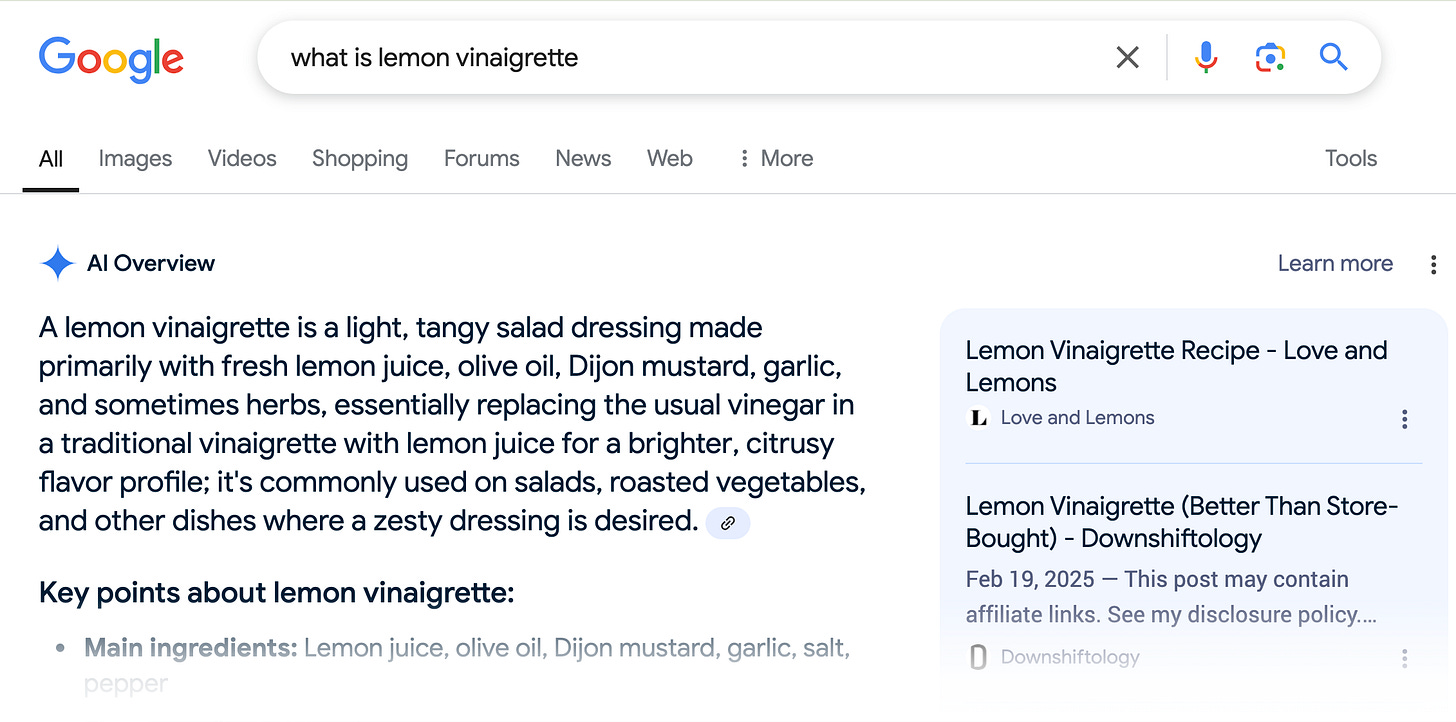Viewport: 1456px width, 722px height.
Task: Go to the Forums tab
Action: tap(482, 158)
